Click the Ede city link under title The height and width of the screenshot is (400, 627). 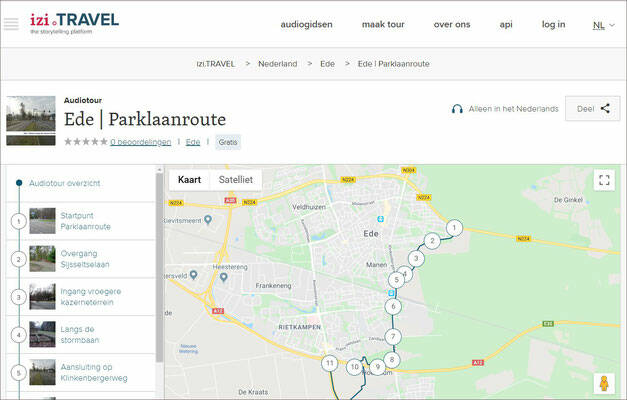click(193, 142)
